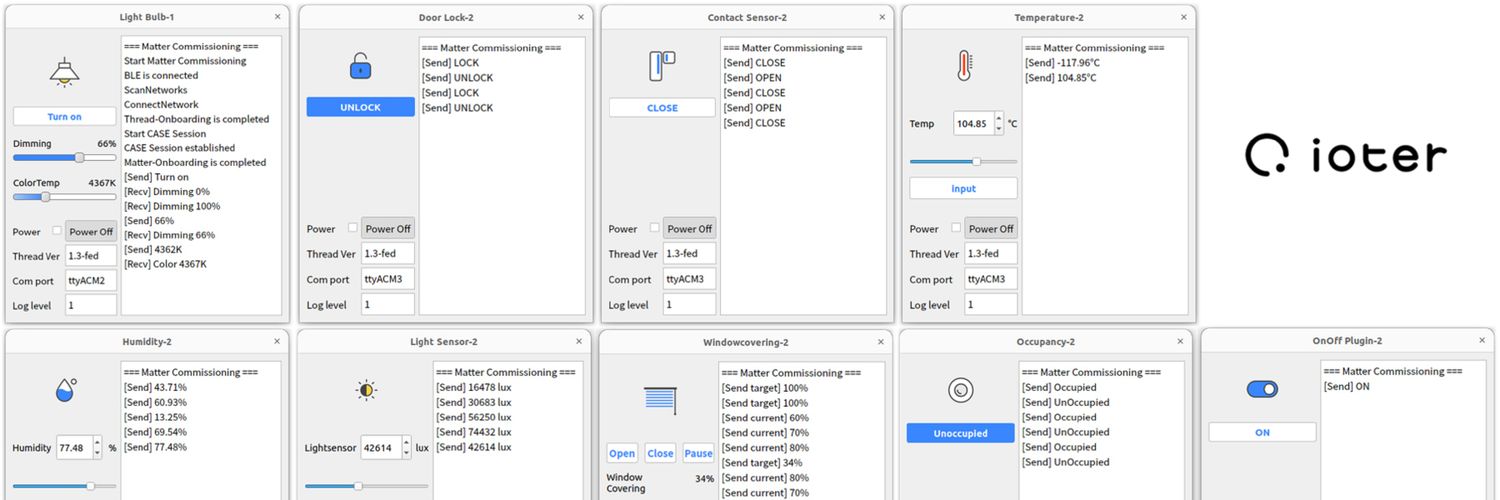Click the CLOSE button in Contact Sensor-2
The image size is (1500, 500).
point(662,108)
